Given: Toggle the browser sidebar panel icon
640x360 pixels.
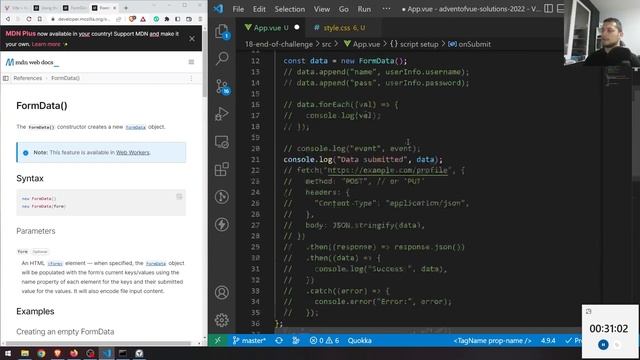Looking at the screenshot, I should click(x=178, y=19).
